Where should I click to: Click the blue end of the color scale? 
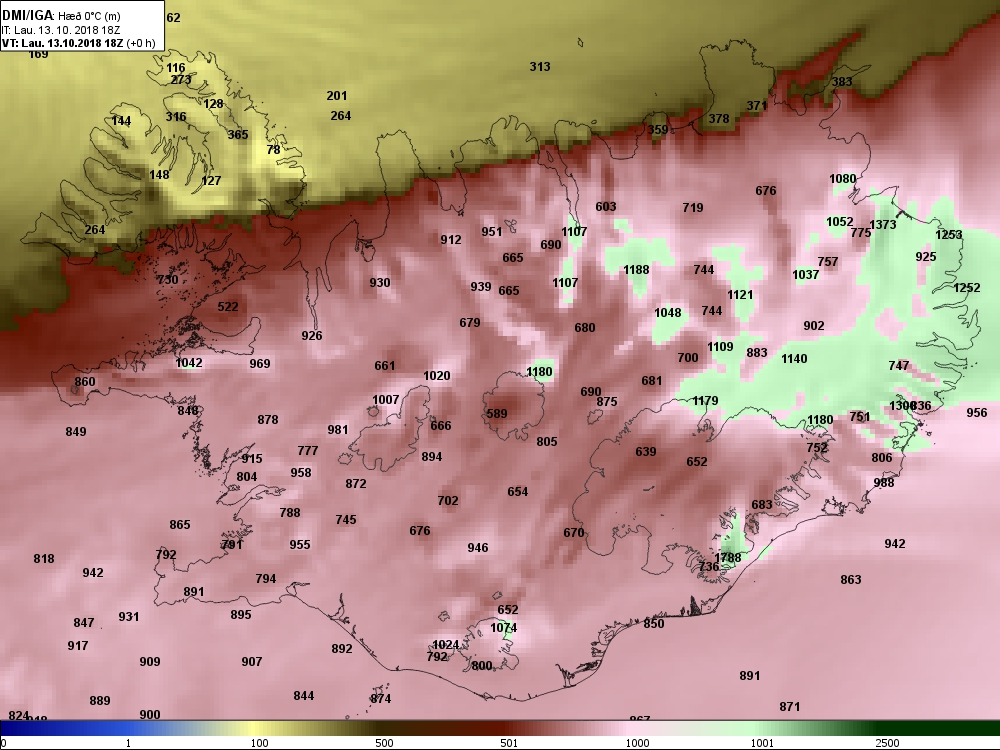pyautogui.click(x=38, y=728)
